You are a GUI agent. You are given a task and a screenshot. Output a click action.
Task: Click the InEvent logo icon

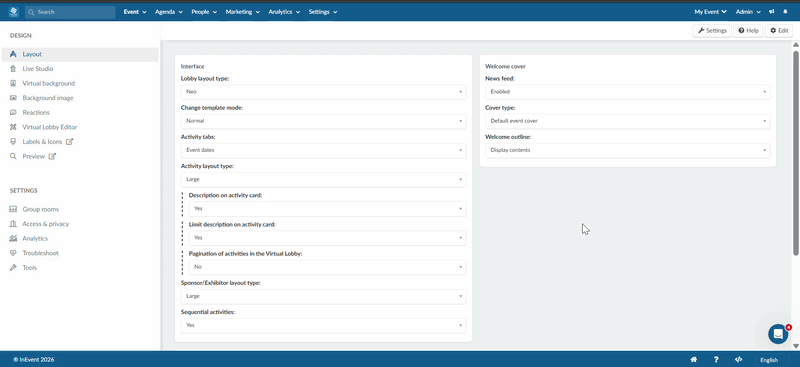(14, 11)
